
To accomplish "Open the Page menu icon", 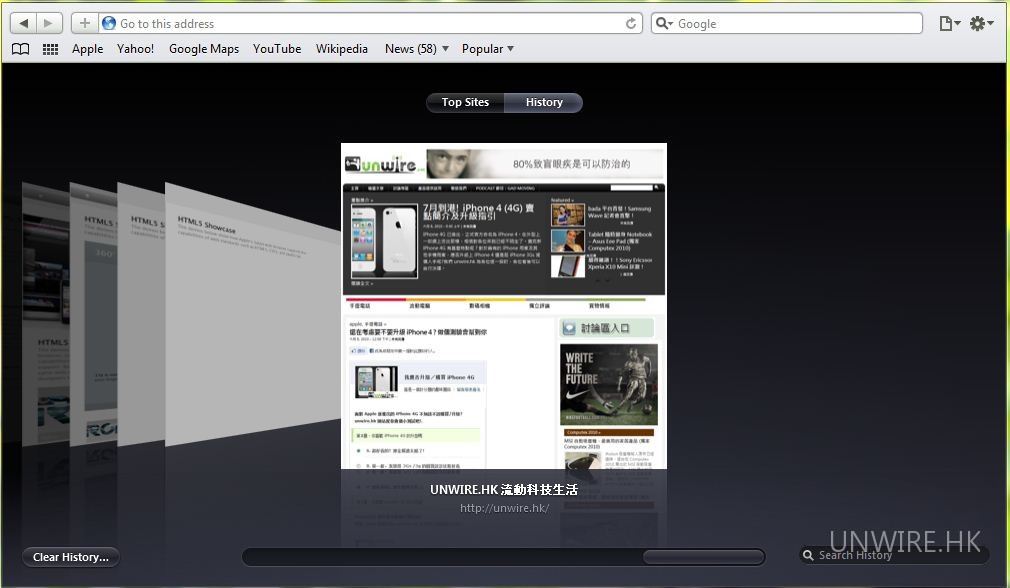I will coord(949,24).
